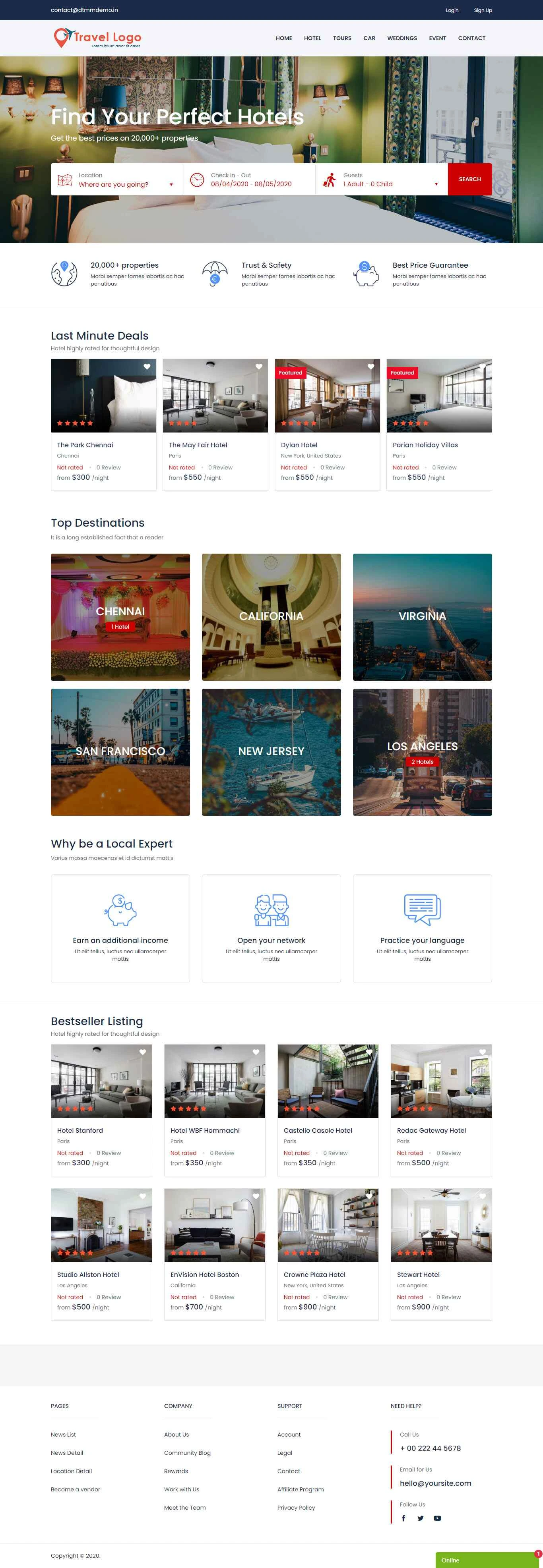Click the map icon beside Location field
This screenshot has height=1568, width=543.
[x=65, y=180]
